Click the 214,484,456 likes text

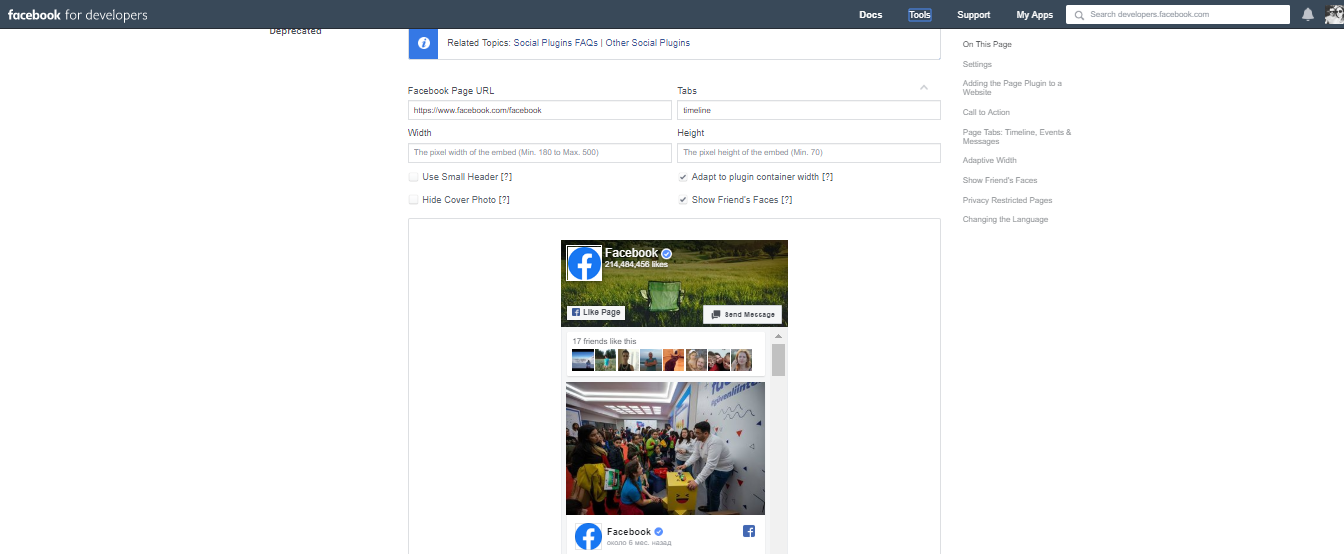pos(636,265)
